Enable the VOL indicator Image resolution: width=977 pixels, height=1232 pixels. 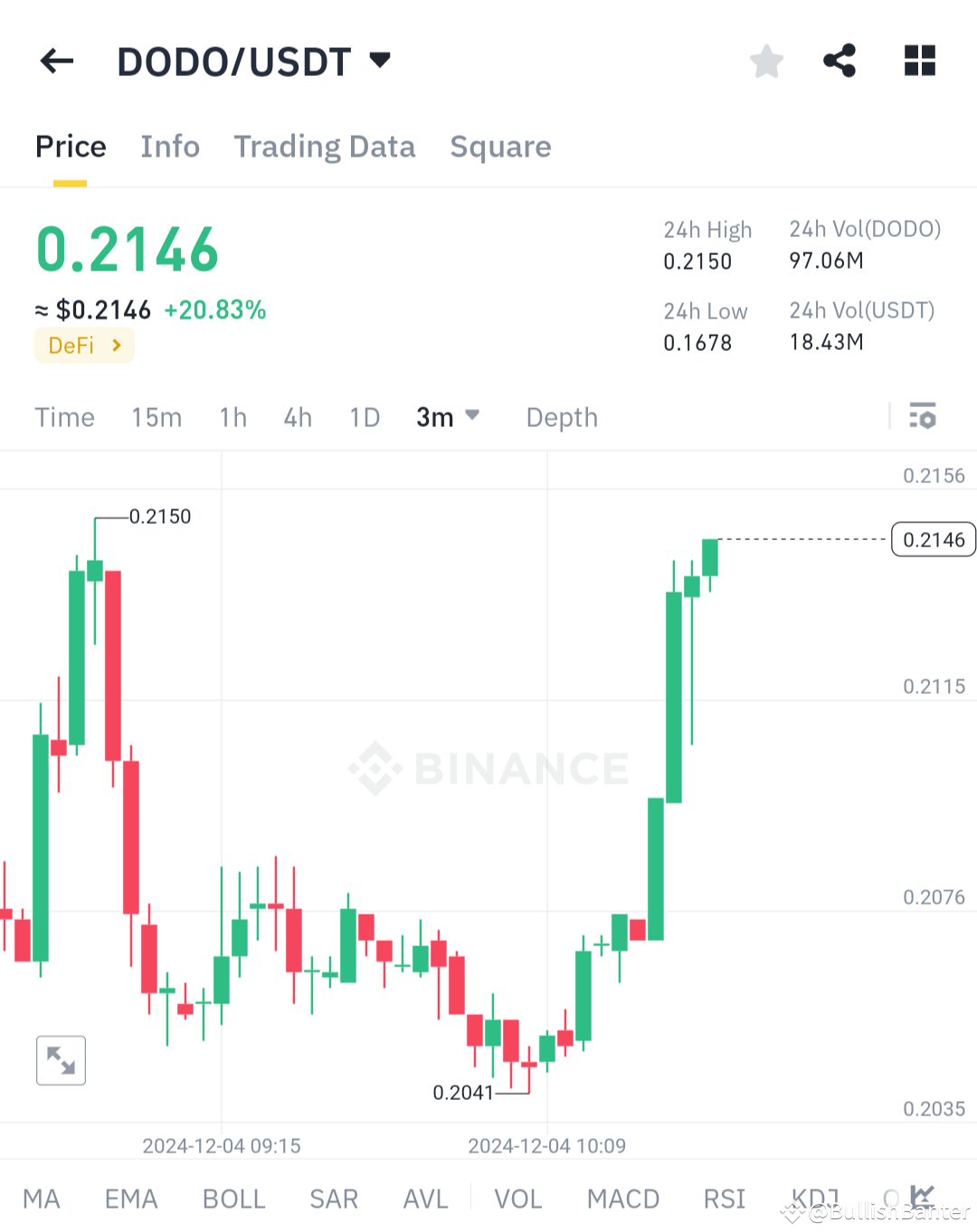click(x=517, y=1199)
